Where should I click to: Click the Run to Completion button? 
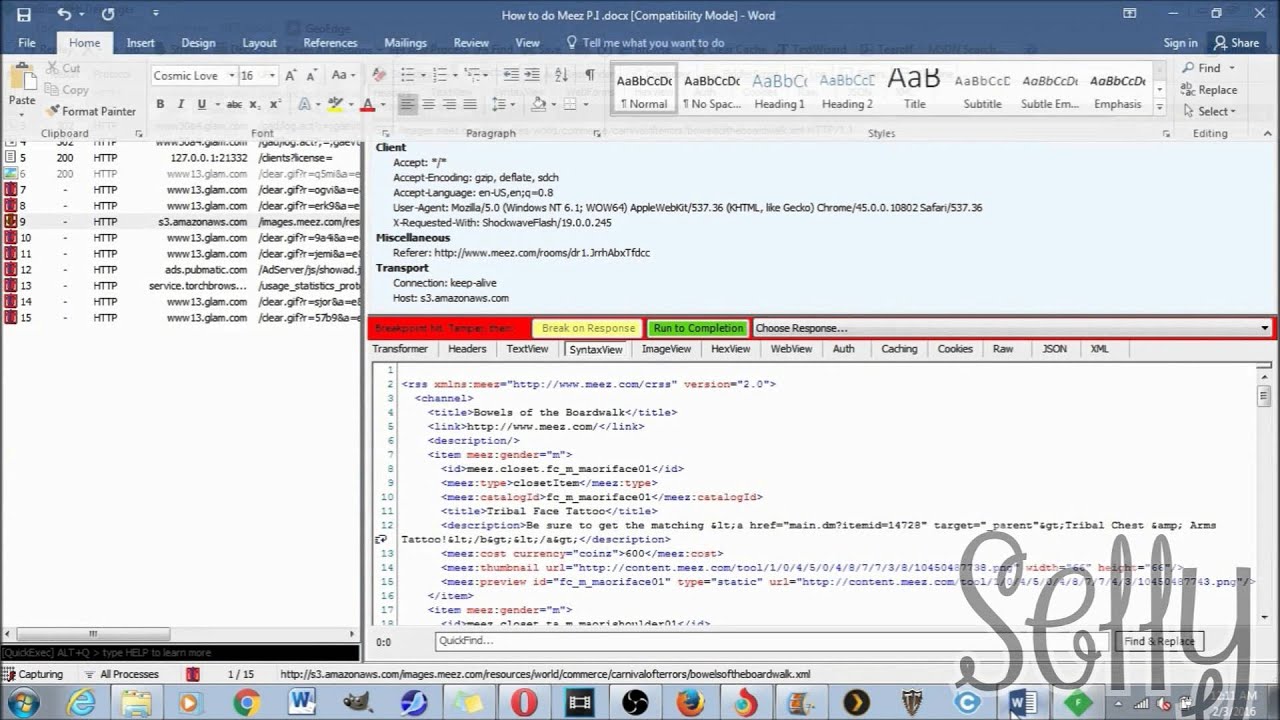(698, 328)
